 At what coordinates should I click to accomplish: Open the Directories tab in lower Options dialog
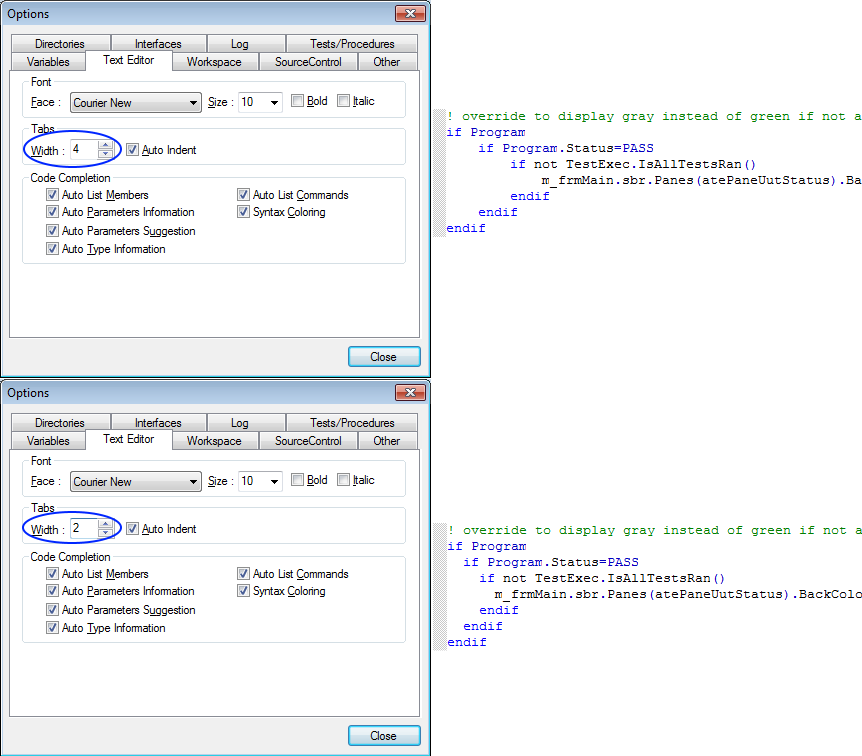(x=60, y=422)
